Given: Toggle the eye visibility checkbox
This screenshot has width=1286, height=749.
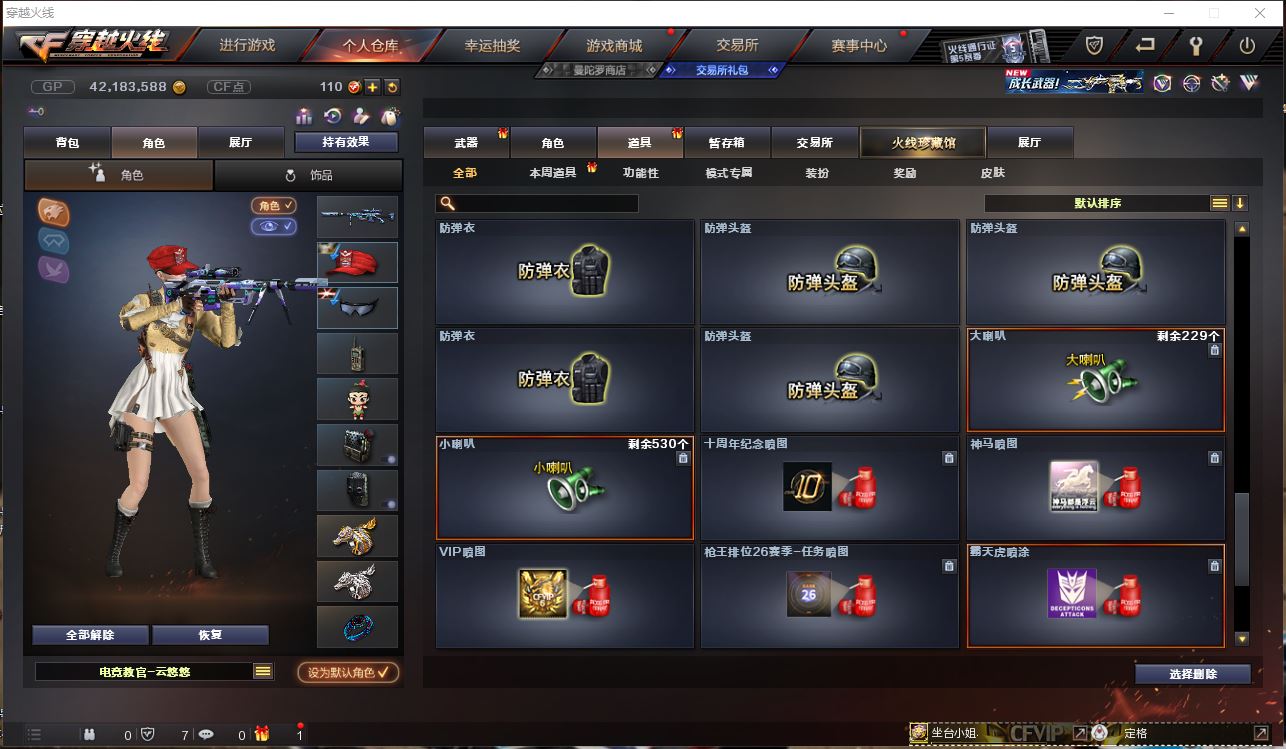Looking at the screenshot, I should pos(274,227).
